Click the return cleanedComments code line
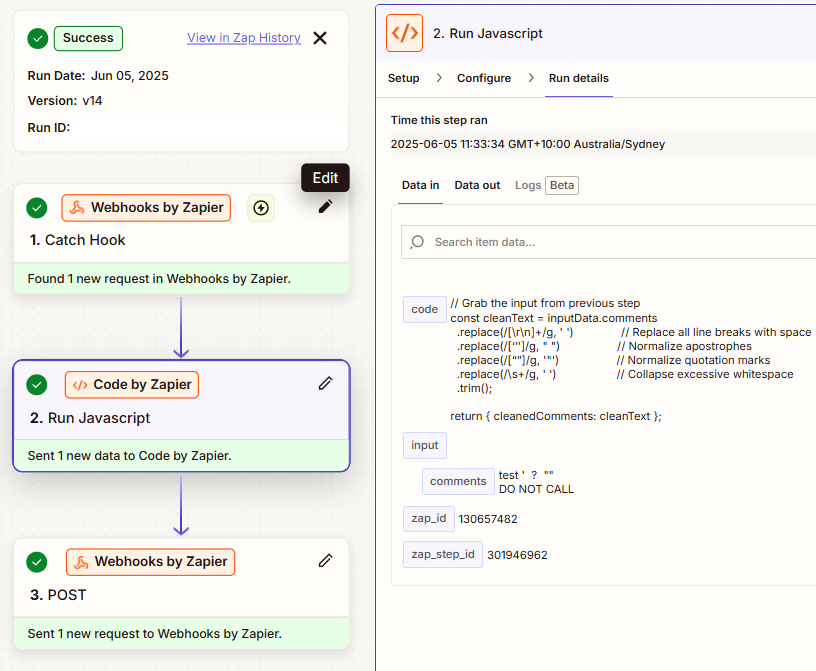The width and height of the screenshot is (816, 671). click(x=556, y=416)
